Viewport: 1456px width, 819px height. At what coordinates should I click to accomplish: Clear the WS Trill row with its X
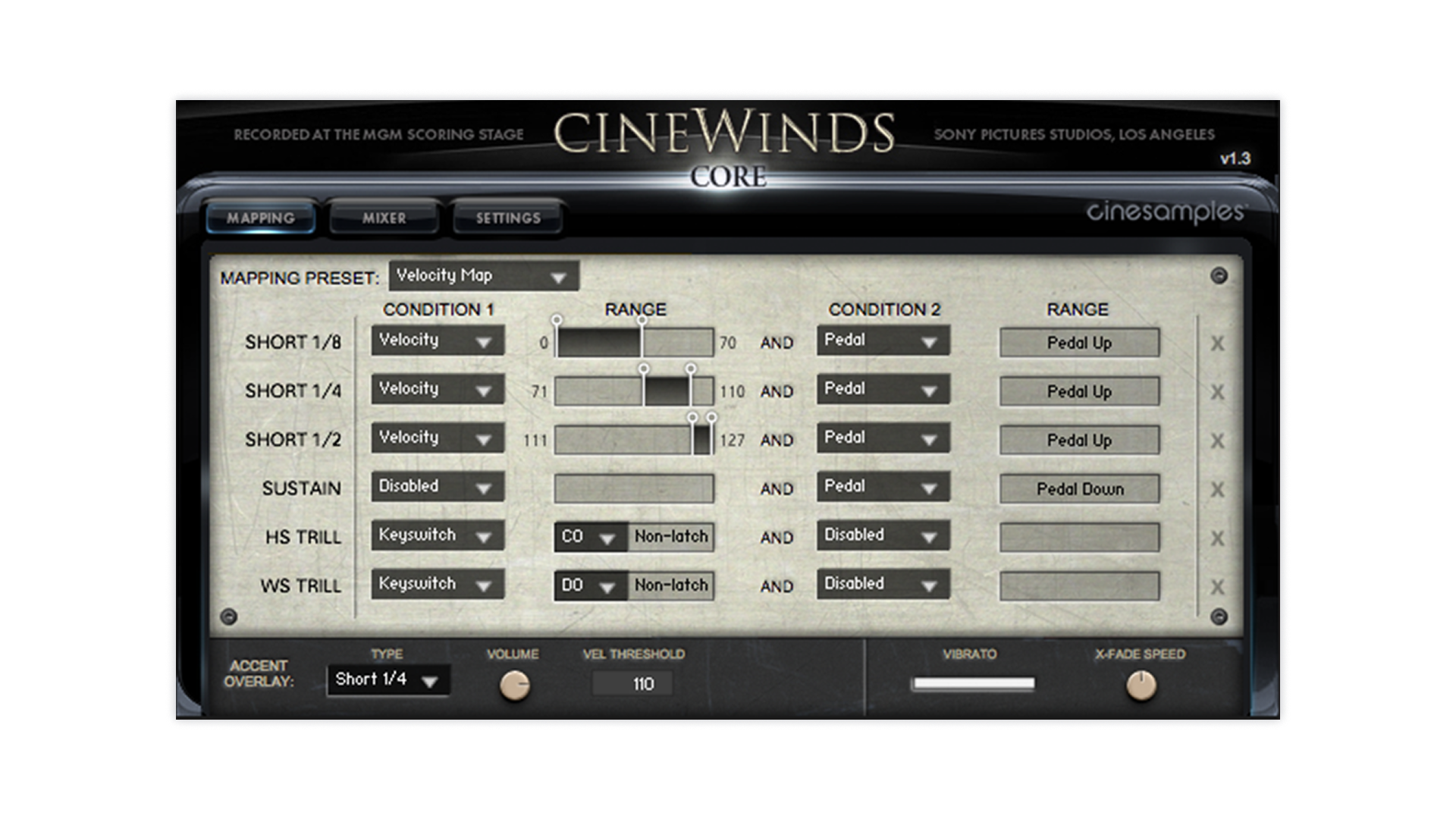tap(1217, 587)
